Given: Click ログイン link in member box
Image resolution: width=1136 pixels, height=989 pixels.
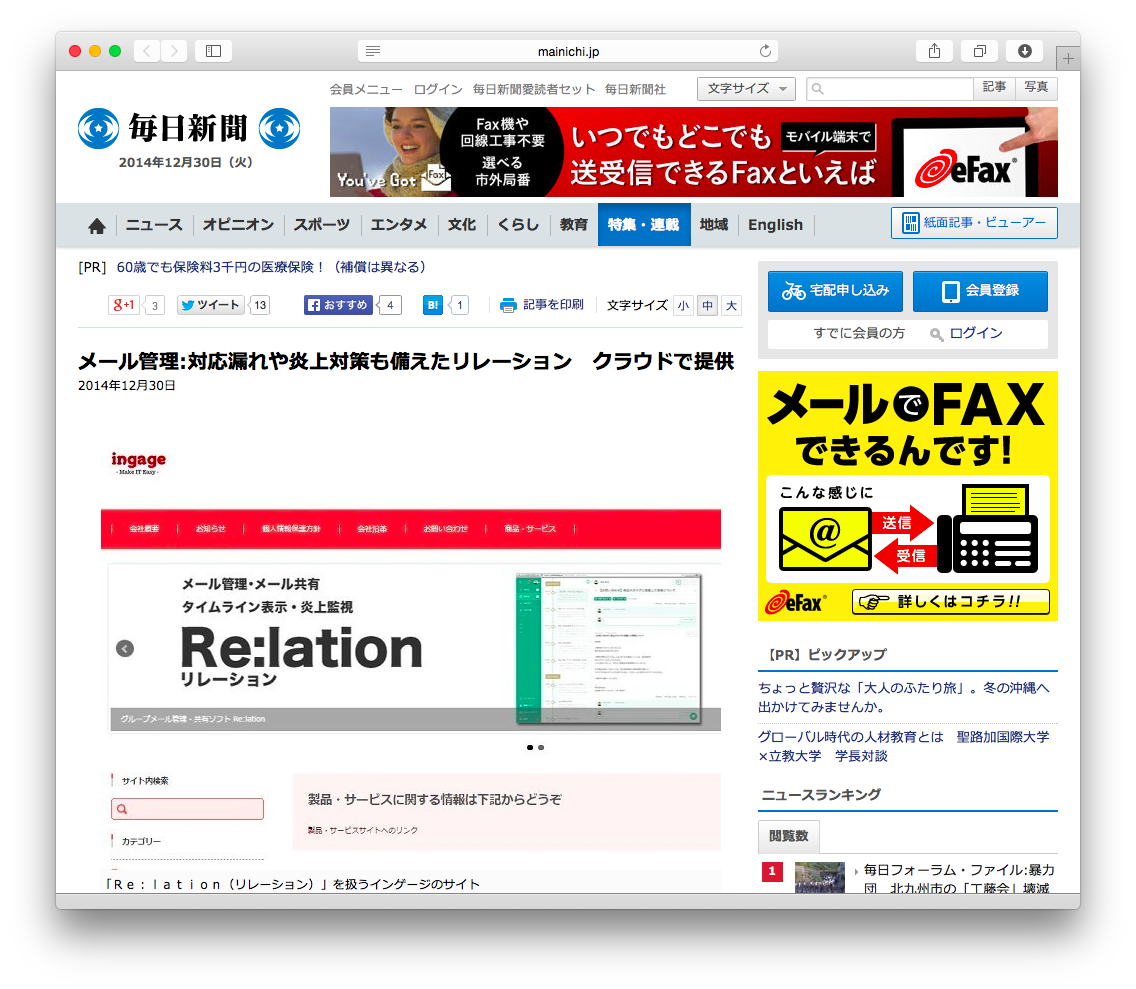Looking at the screenshot, I should coord(976,333).
